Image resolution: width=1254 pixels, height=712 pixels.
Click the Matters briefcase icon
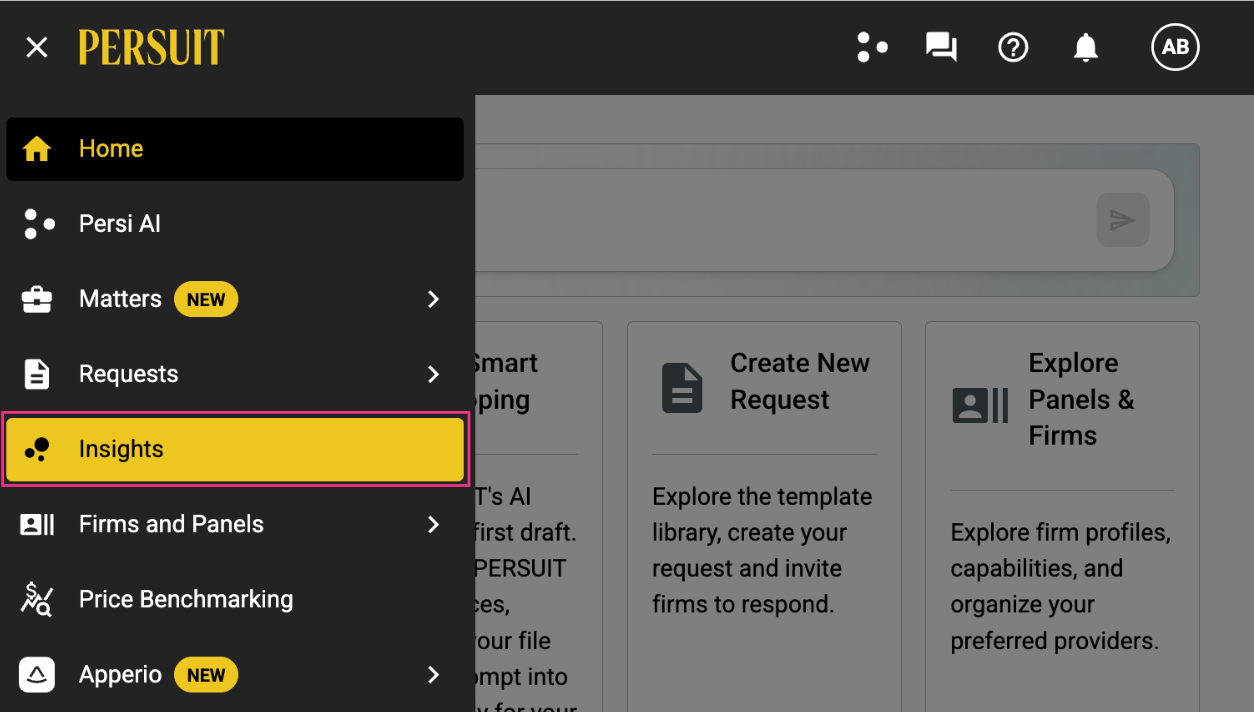pyautogui.click(x=37, y=299)
